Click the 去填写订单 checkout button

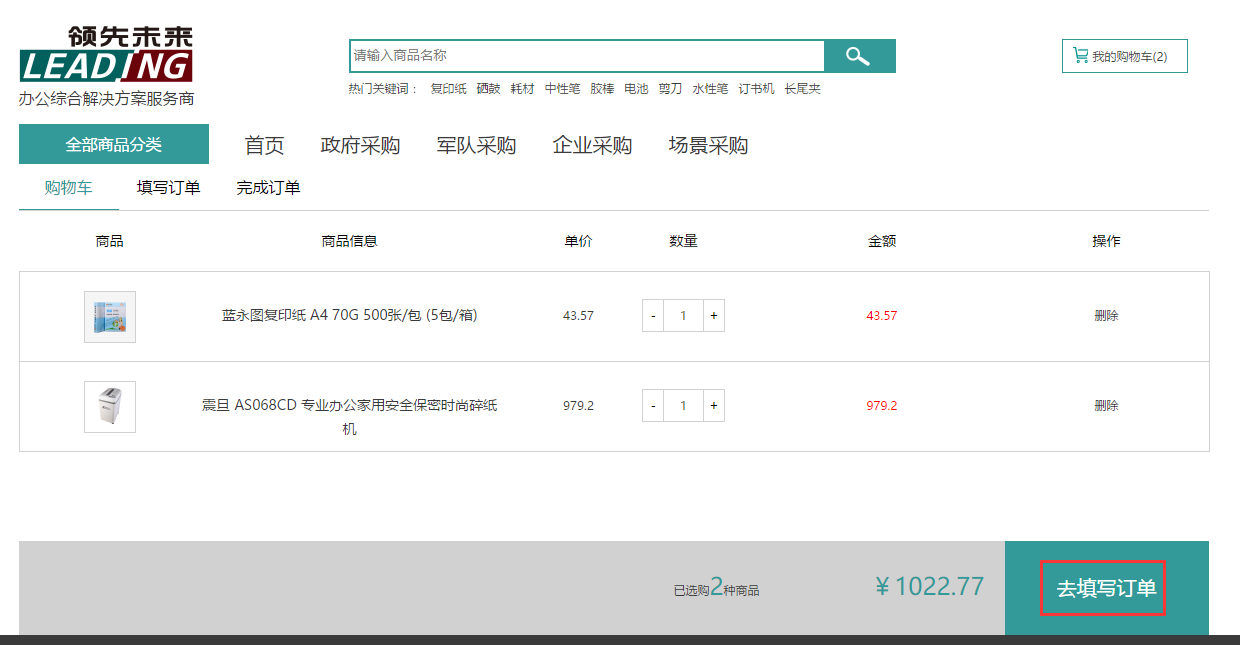[x=1106, y=588]
